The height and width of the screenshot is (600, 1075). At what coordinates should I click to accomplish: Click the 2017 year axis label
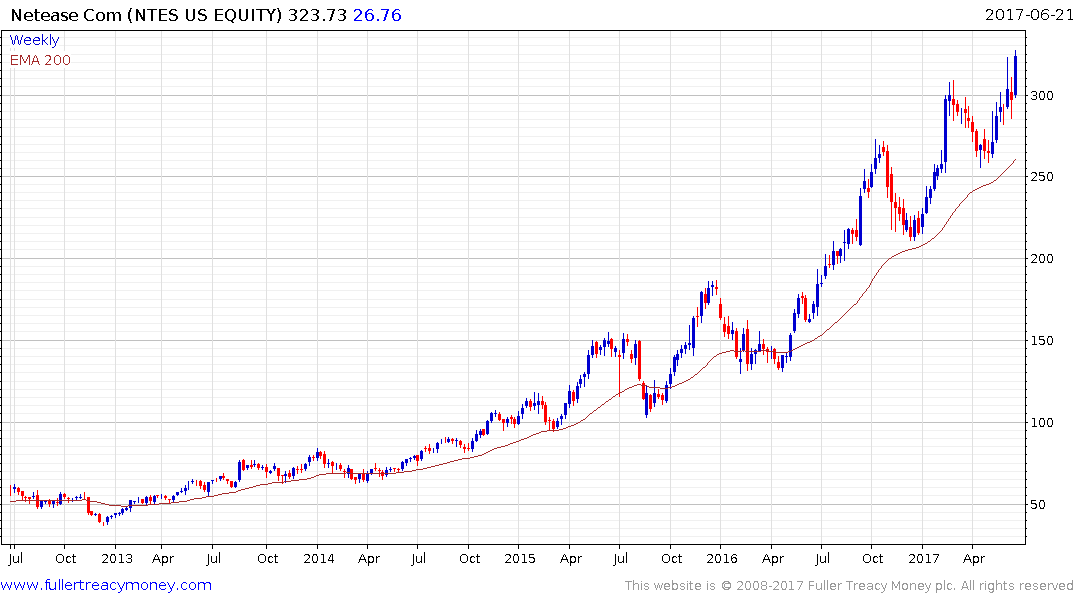924,559
